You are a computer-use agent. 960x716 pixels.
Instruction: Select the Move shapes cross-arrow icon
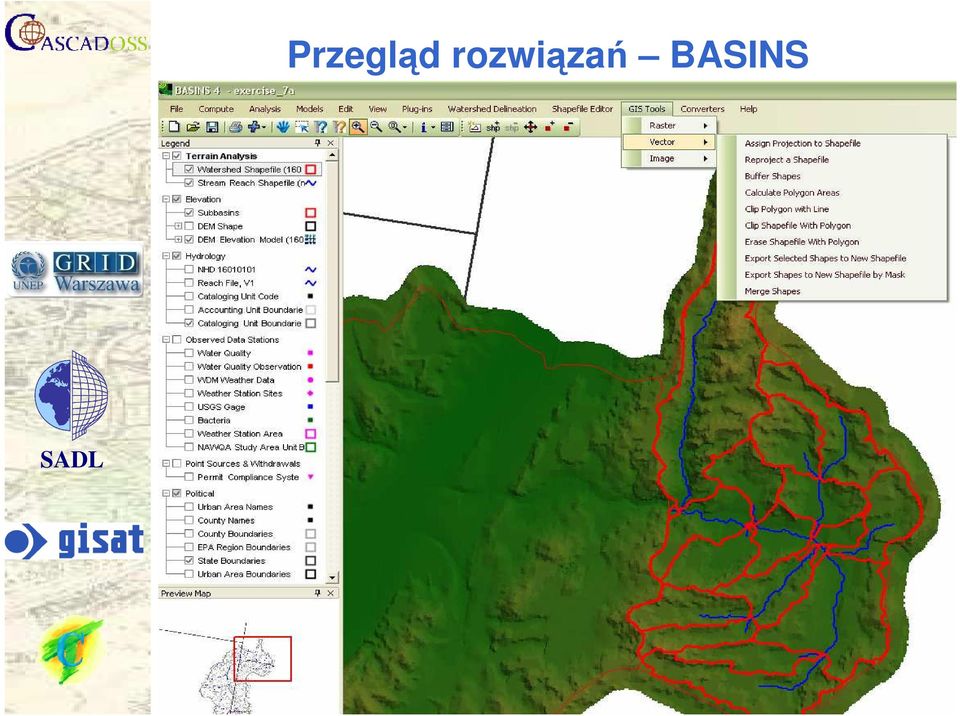tap(530, 127)
